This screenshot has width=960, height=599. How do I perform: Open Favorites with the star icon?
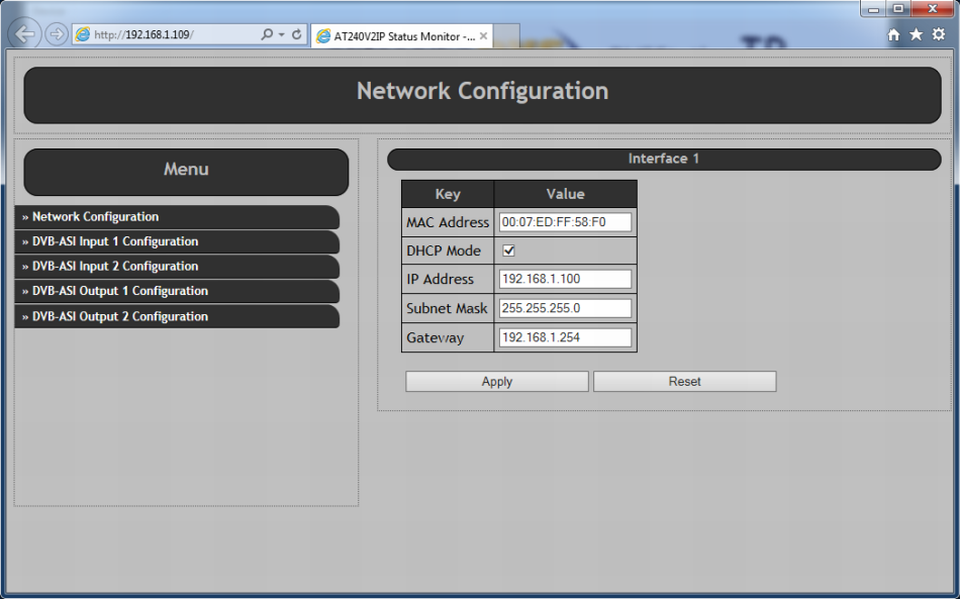[916, 35]
